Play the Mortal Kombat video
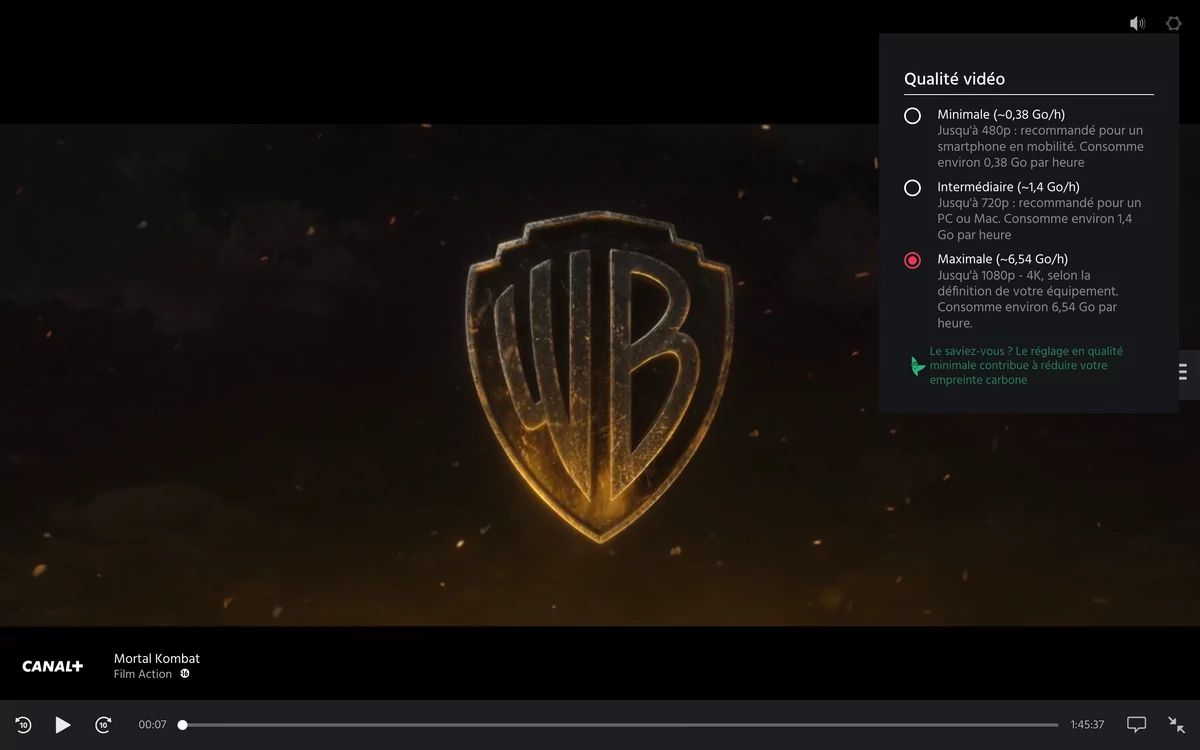 [63, 725]
